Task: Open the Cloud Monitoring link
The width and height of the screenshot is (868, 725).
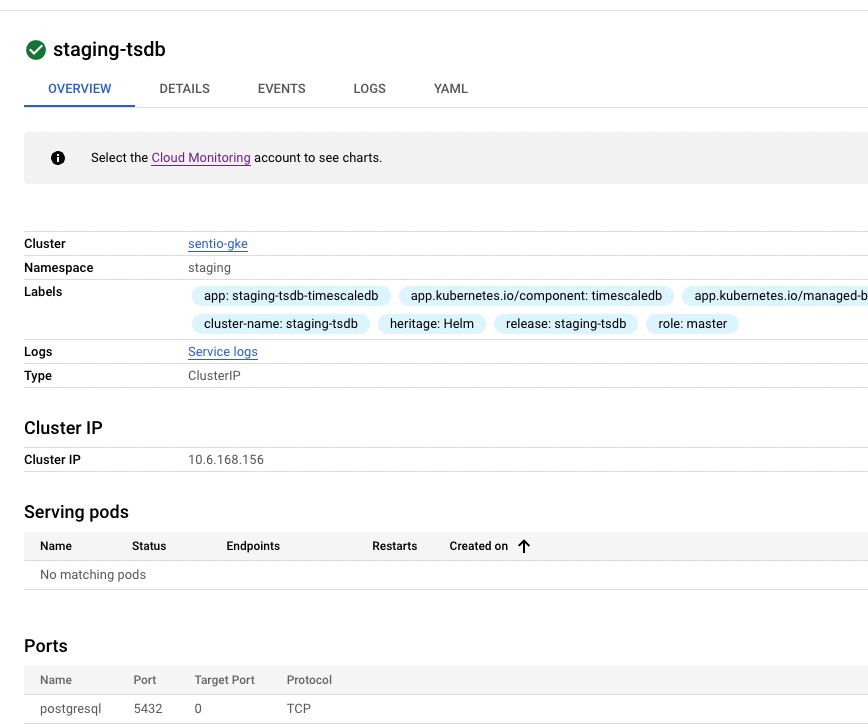Action: click(x=200, y=157)
